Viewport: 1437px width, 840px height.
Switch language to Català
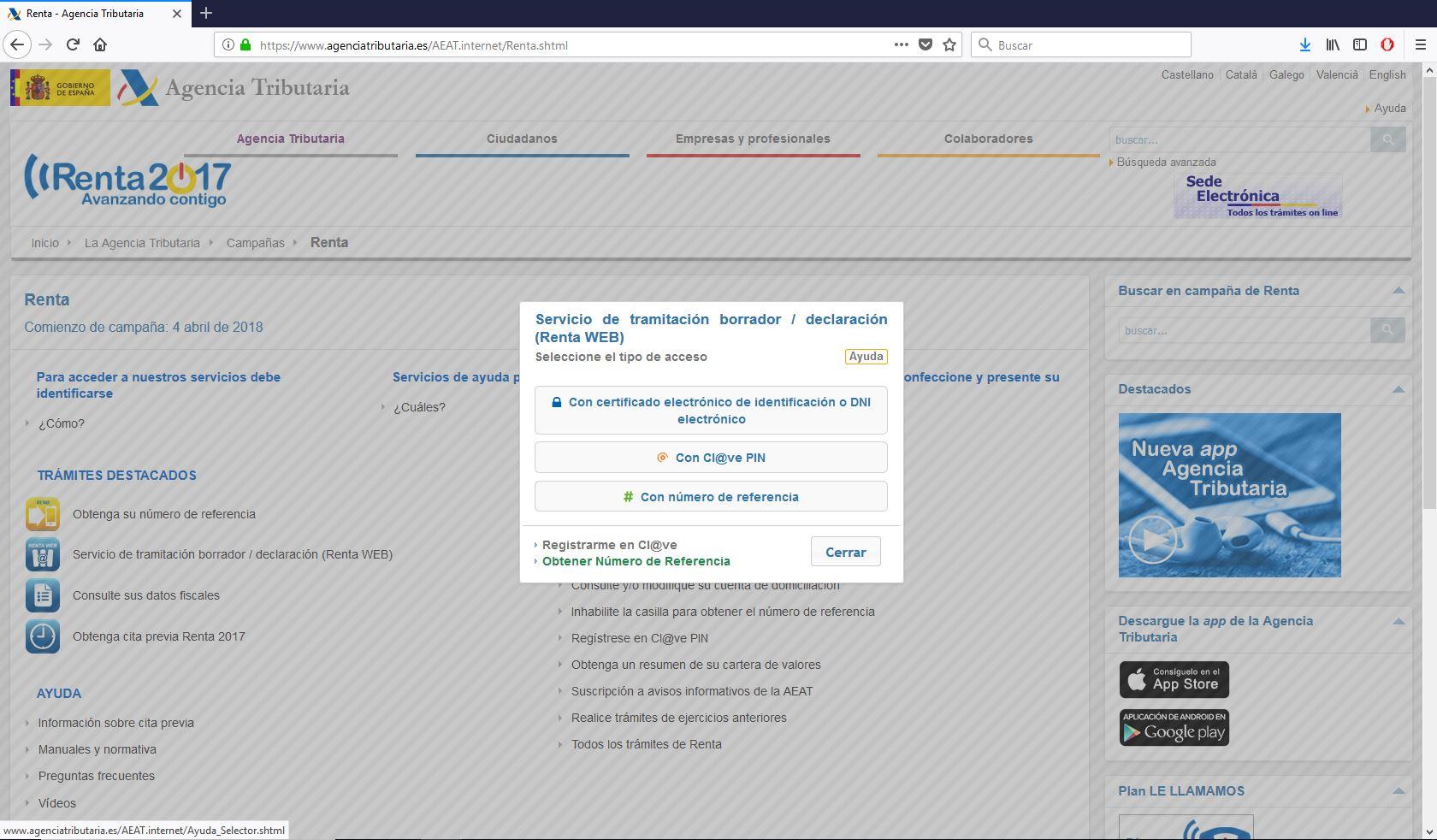click(x=1241, y=74)
